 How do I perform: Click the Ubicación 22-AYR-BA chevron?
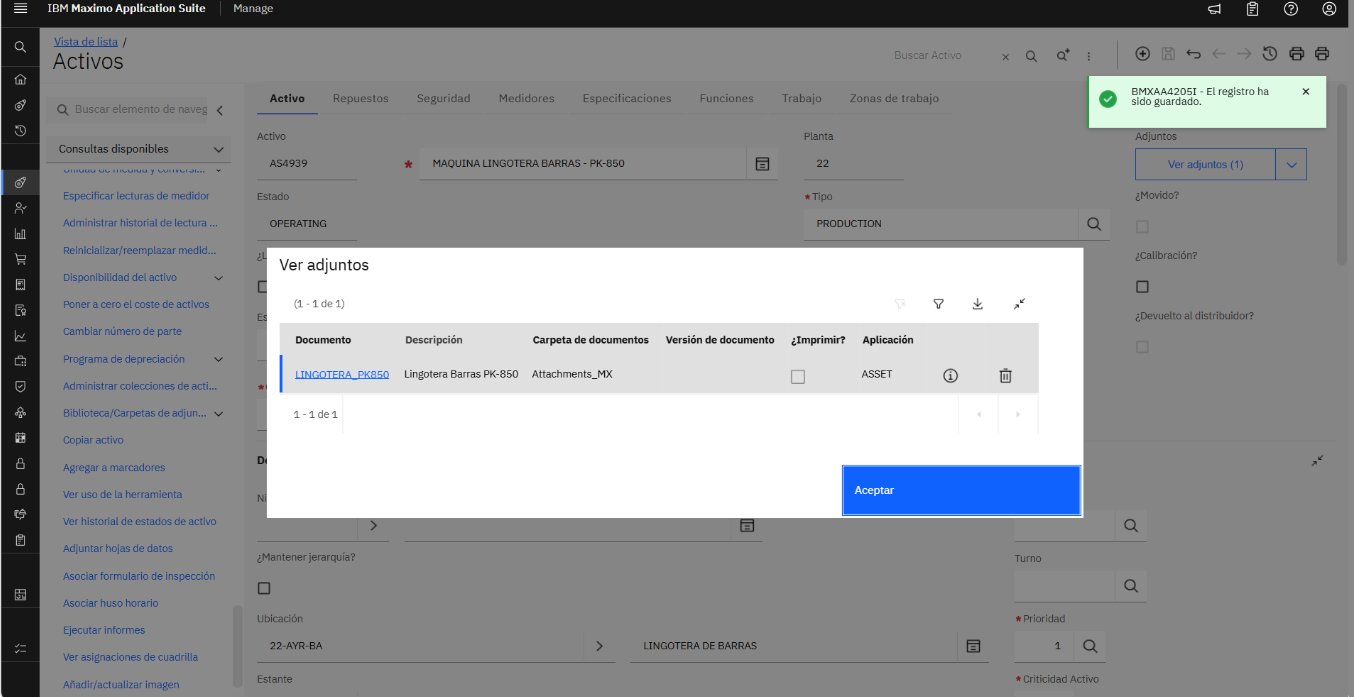pyautogui.click(x=599, y=646)
